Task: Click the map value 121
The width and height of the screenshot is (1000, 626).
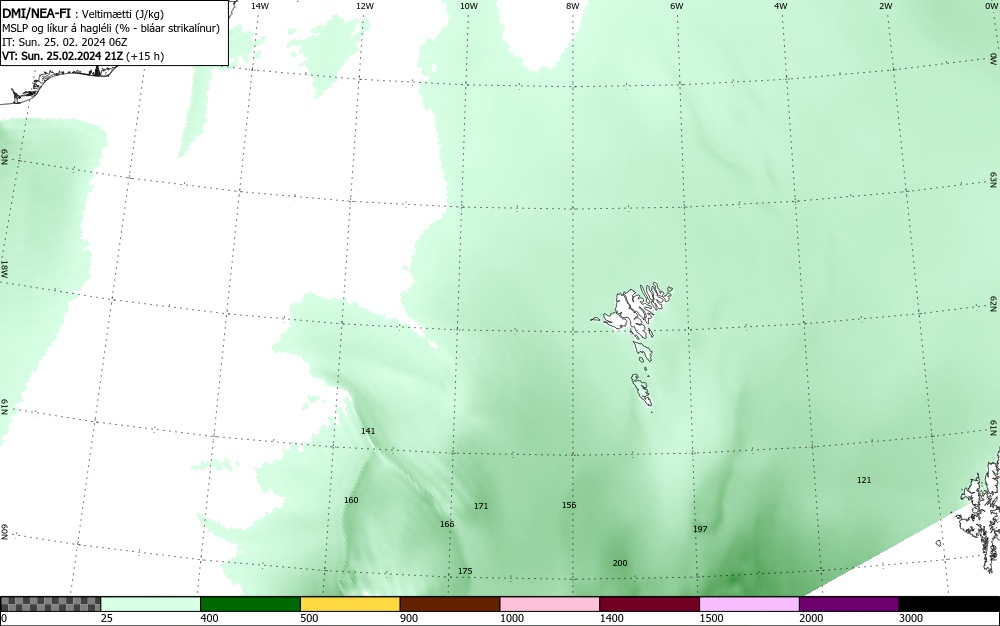Action: click(864, 480)
